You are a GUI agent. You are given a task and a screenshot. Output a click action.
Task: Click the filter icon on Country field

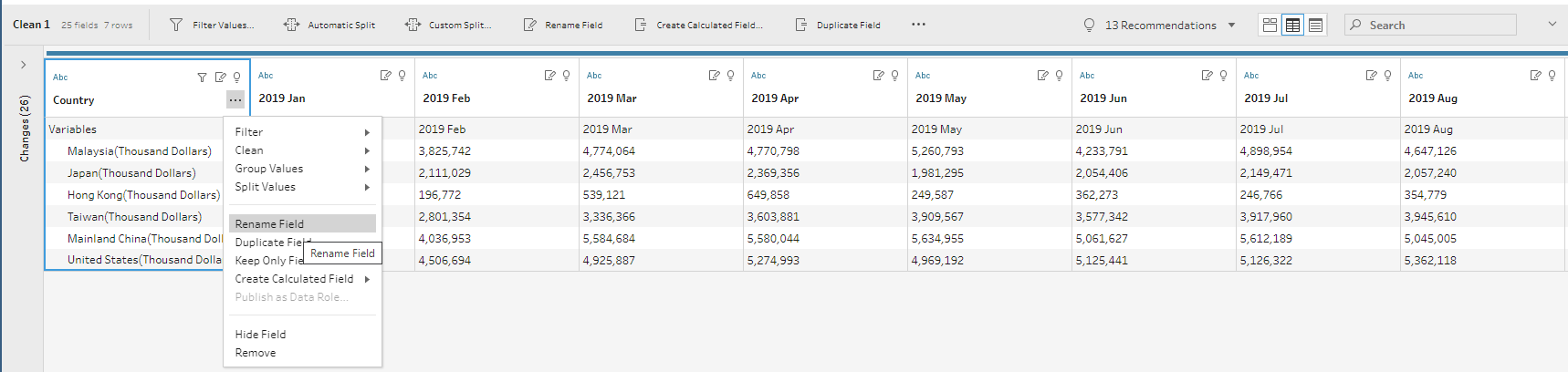click(202, 77)
